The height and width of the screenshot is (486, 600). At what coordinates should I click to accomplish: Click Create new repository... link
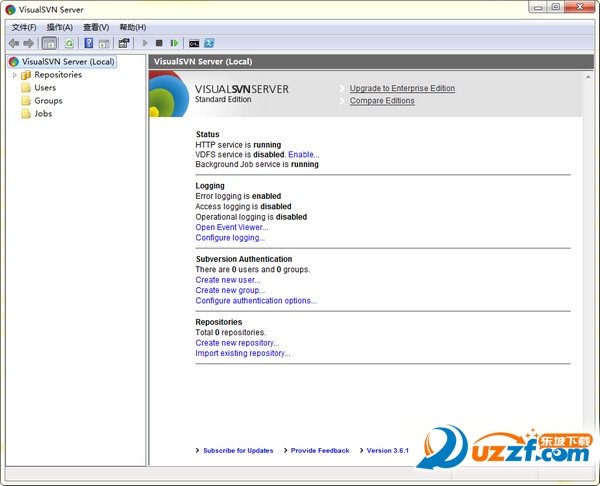237,343
